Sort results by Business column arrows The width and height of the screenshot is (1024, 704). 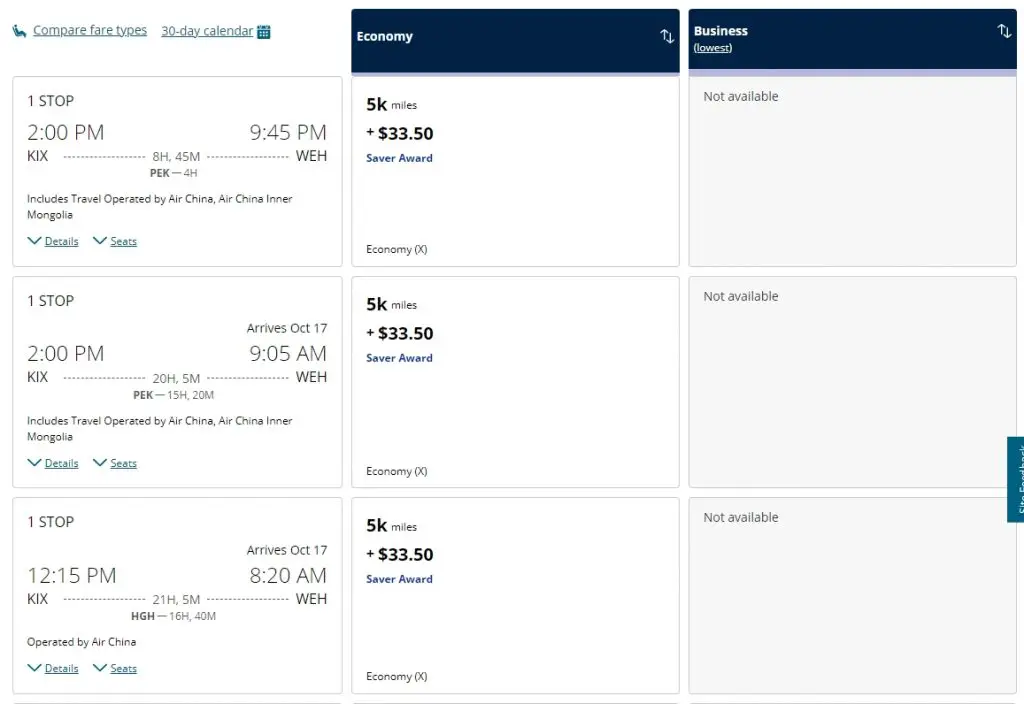tap(1004, 31)
